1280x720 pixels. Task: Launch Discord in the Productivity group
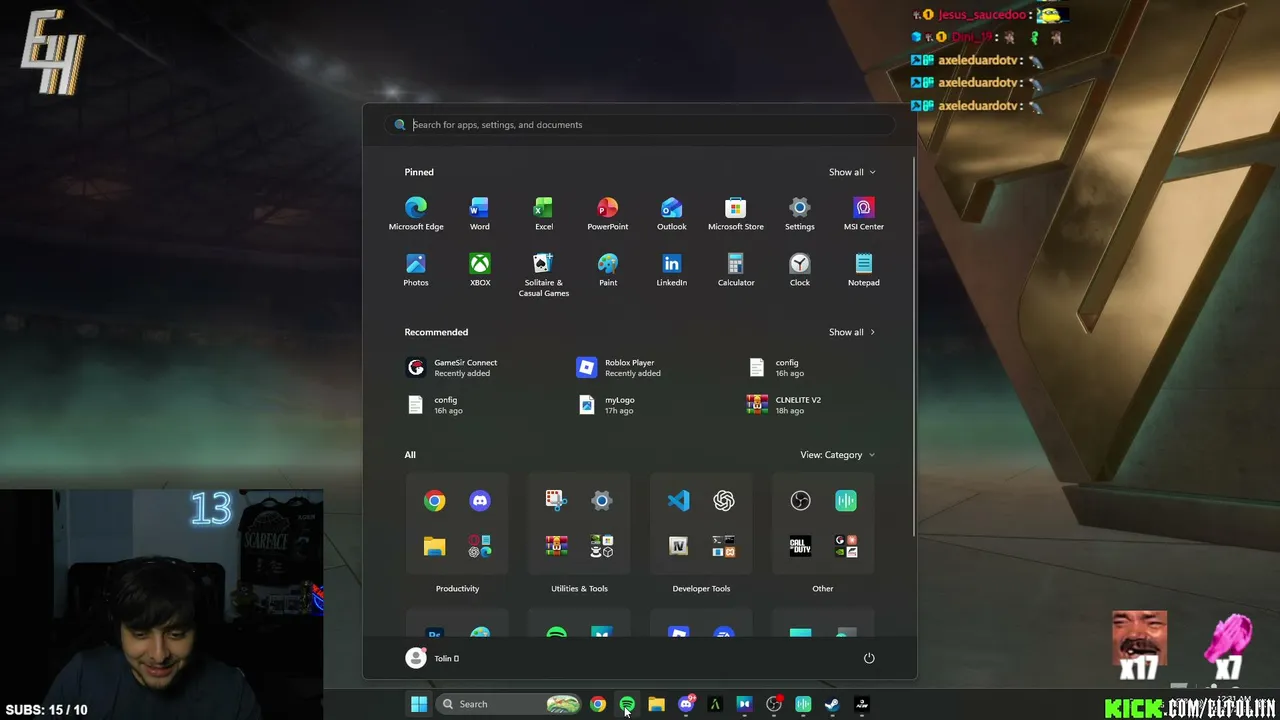click(x=480, y=501)
